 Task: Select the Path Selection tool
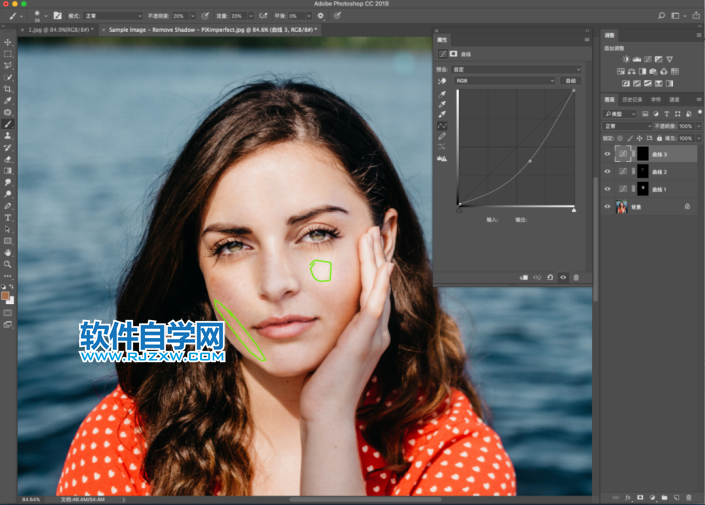click(x=8, y=229)
